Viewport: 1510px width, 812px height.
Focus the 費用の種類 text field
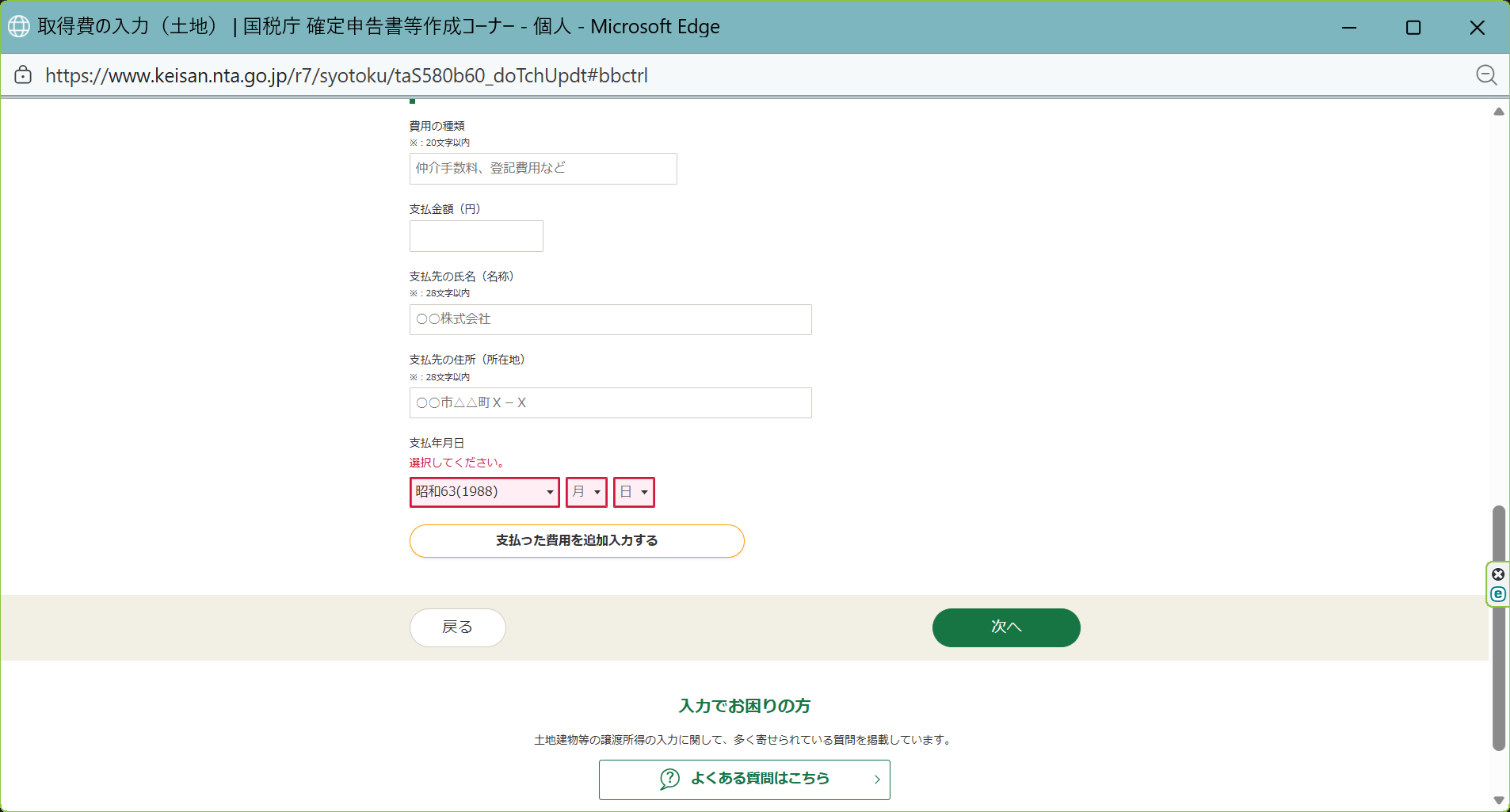click(x=543, y=169)
